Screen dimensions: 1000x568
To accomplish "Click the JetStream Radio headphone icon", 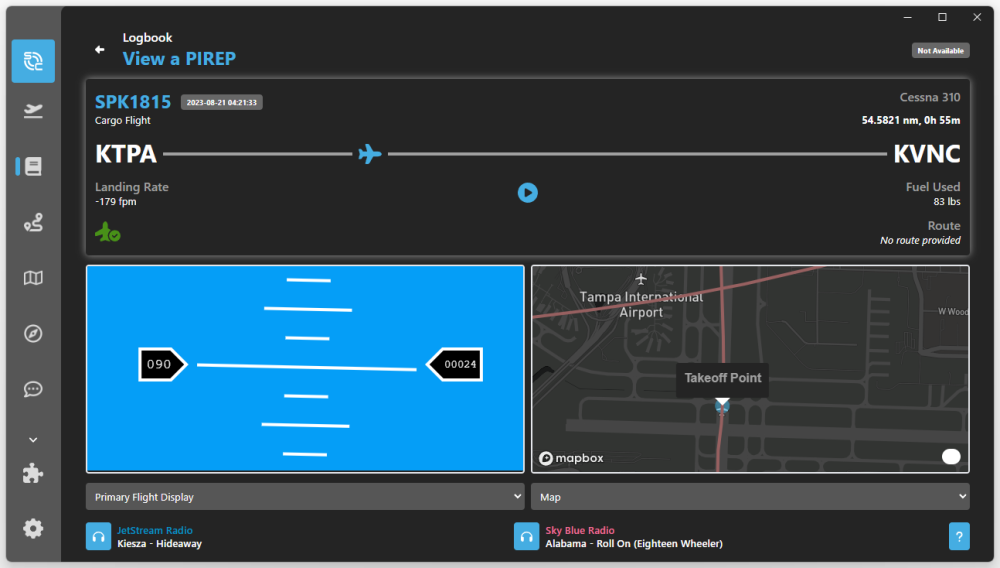I will pyautogui.click(x=98, y=537).
